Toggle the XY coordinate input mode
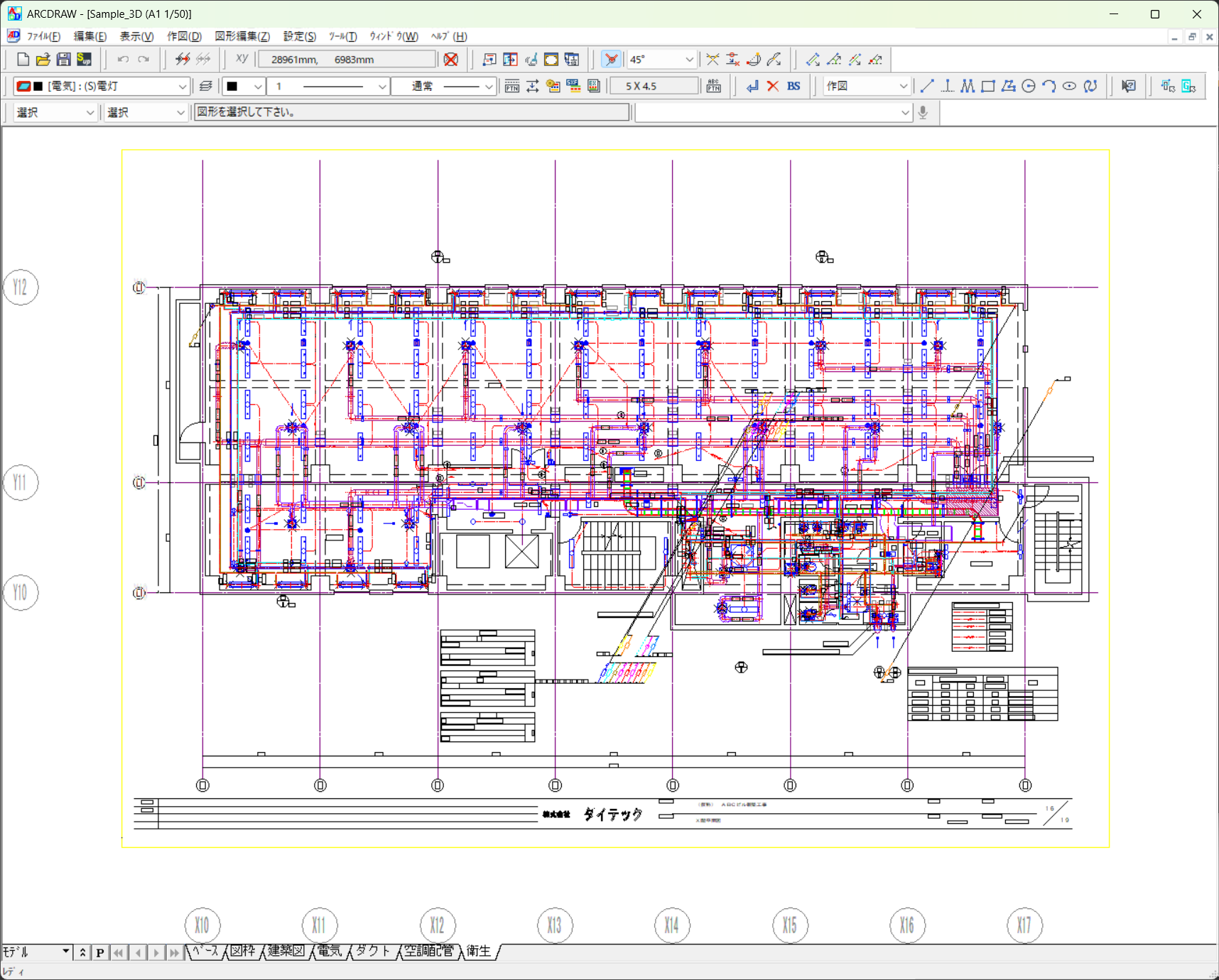The image size is (1219, 980). [x=242, y=60]
